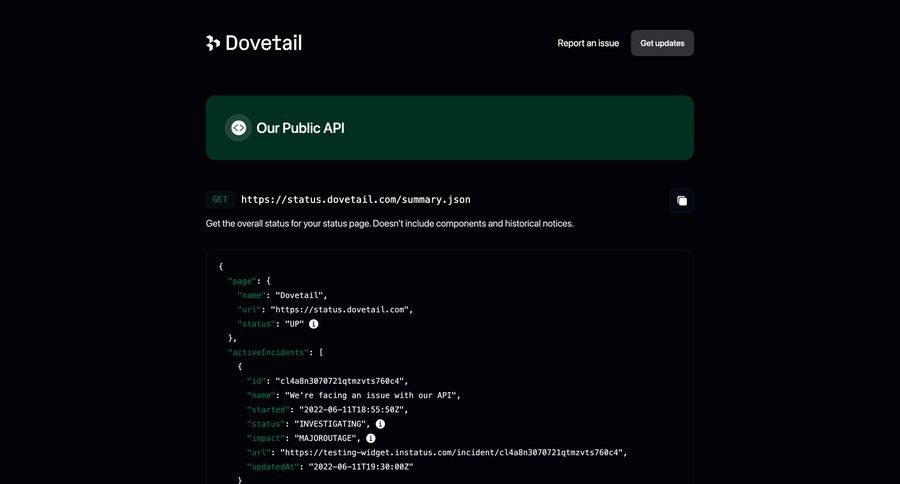Show info for page status "UP"
The width and height of the screenshot is (900, 484).
pos(313,324)
